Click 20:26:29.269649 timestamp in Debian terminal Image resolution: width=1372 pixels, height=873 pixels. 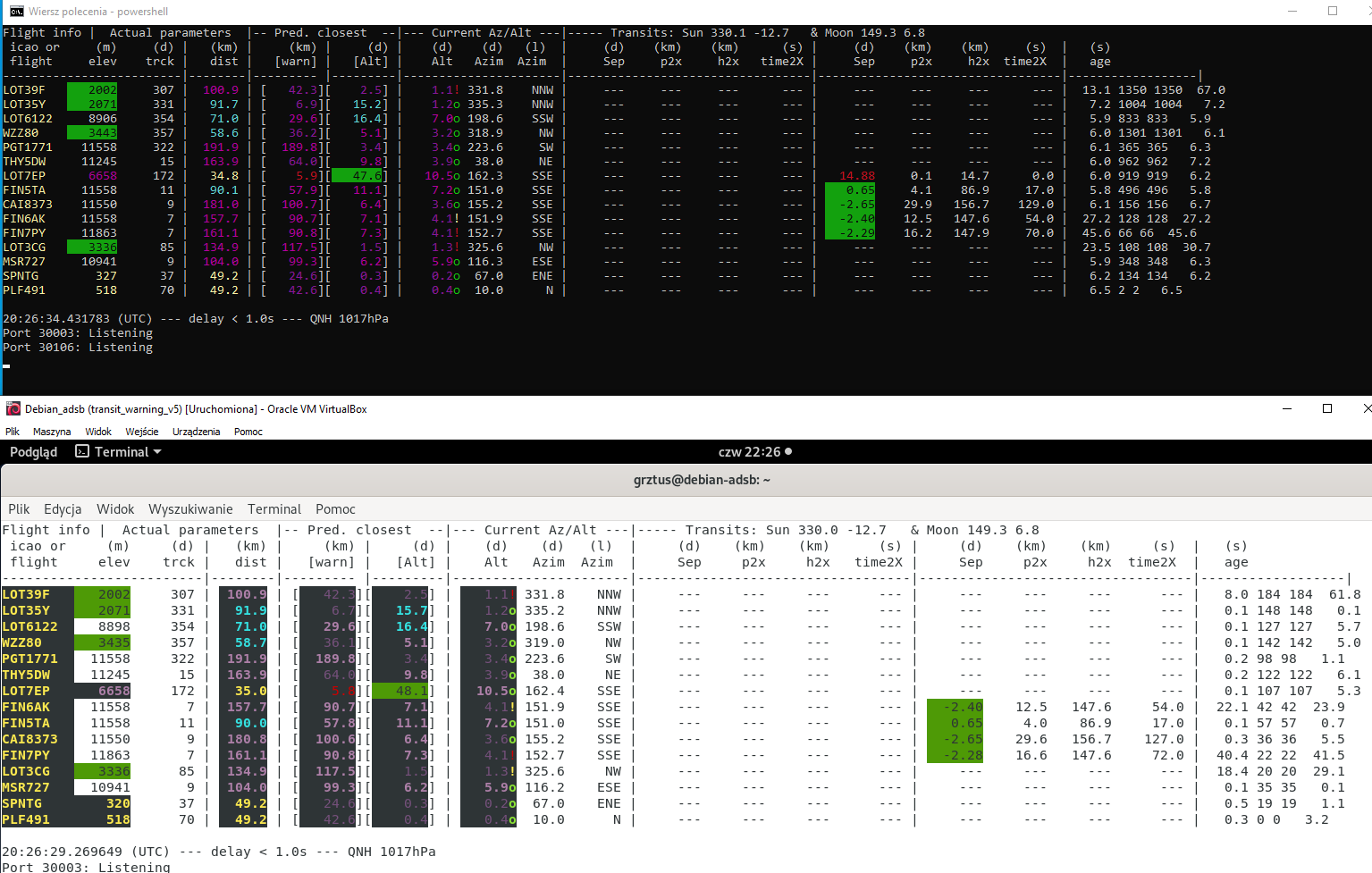[63, 852]
